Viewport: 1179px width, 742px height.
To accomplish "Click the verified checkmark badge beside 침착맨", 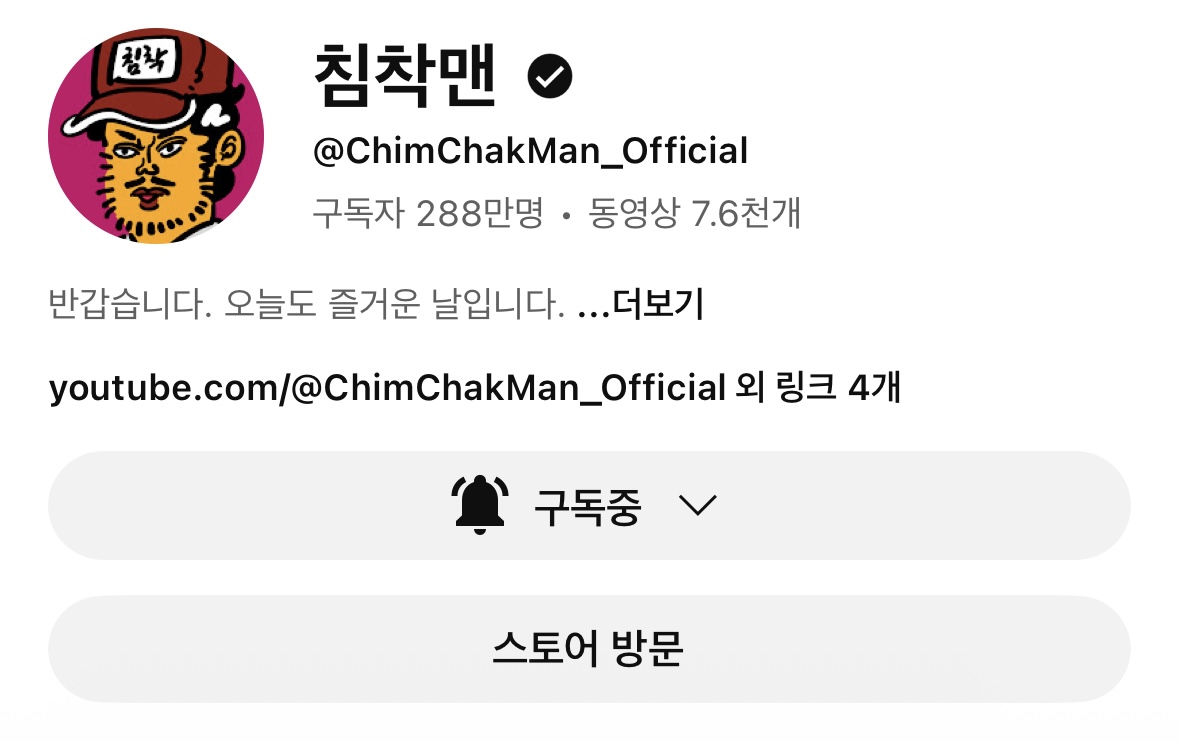I will pos(550,76).
